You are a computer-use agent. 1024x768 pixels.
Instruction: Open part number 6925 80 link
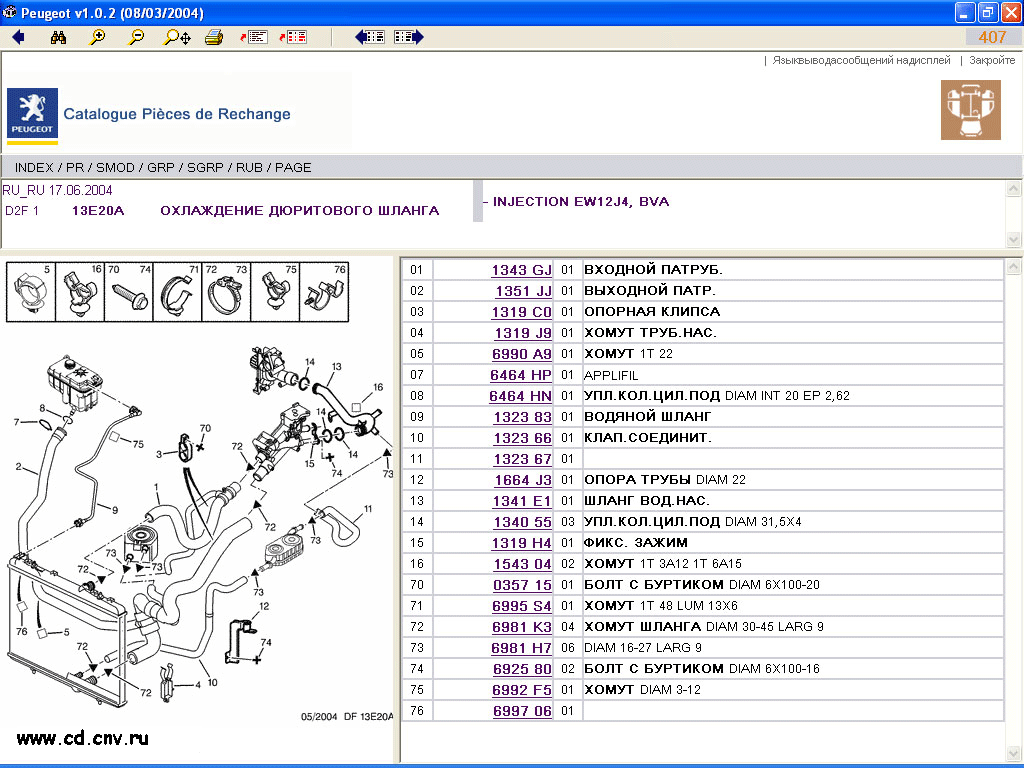click(x=522, y=669)
